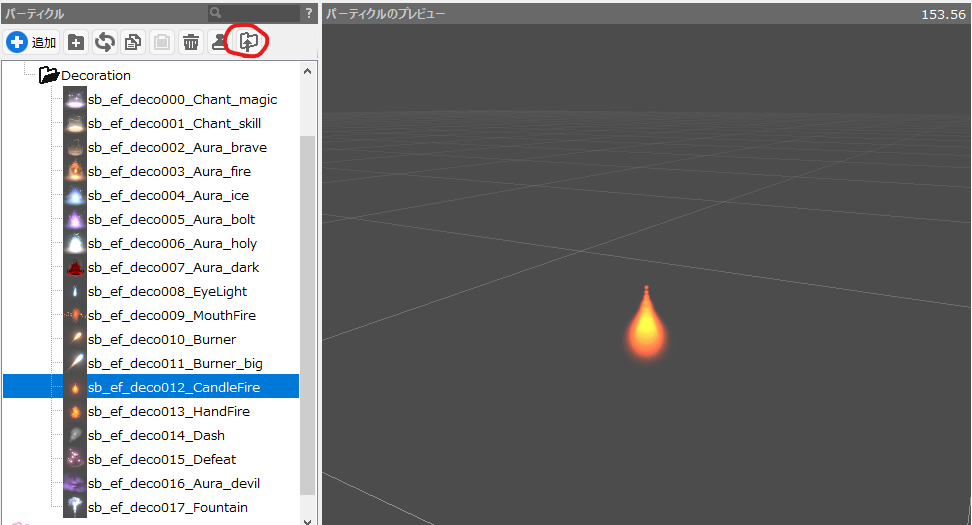Create a new folder with the folder-plus icon
972x525 pixels.
coord(76,42)
